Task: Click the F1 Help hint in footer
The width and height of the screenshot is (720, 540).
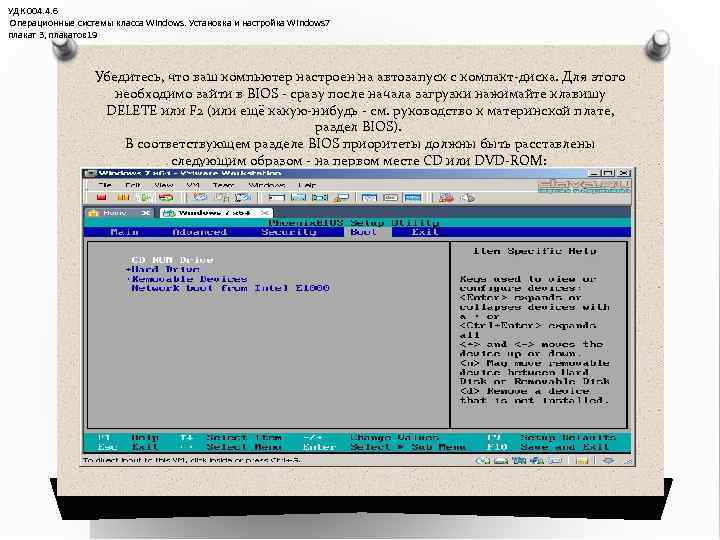Action: point(128,438)
